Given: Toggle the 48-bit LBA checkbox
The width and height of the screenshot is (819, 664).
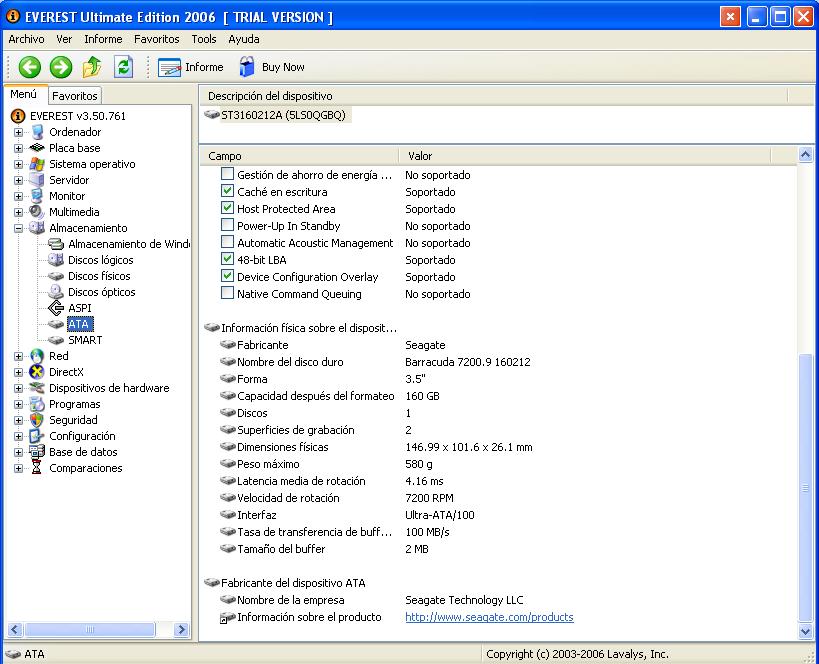Looking at the screenshot, I should [x=228, y=260].
